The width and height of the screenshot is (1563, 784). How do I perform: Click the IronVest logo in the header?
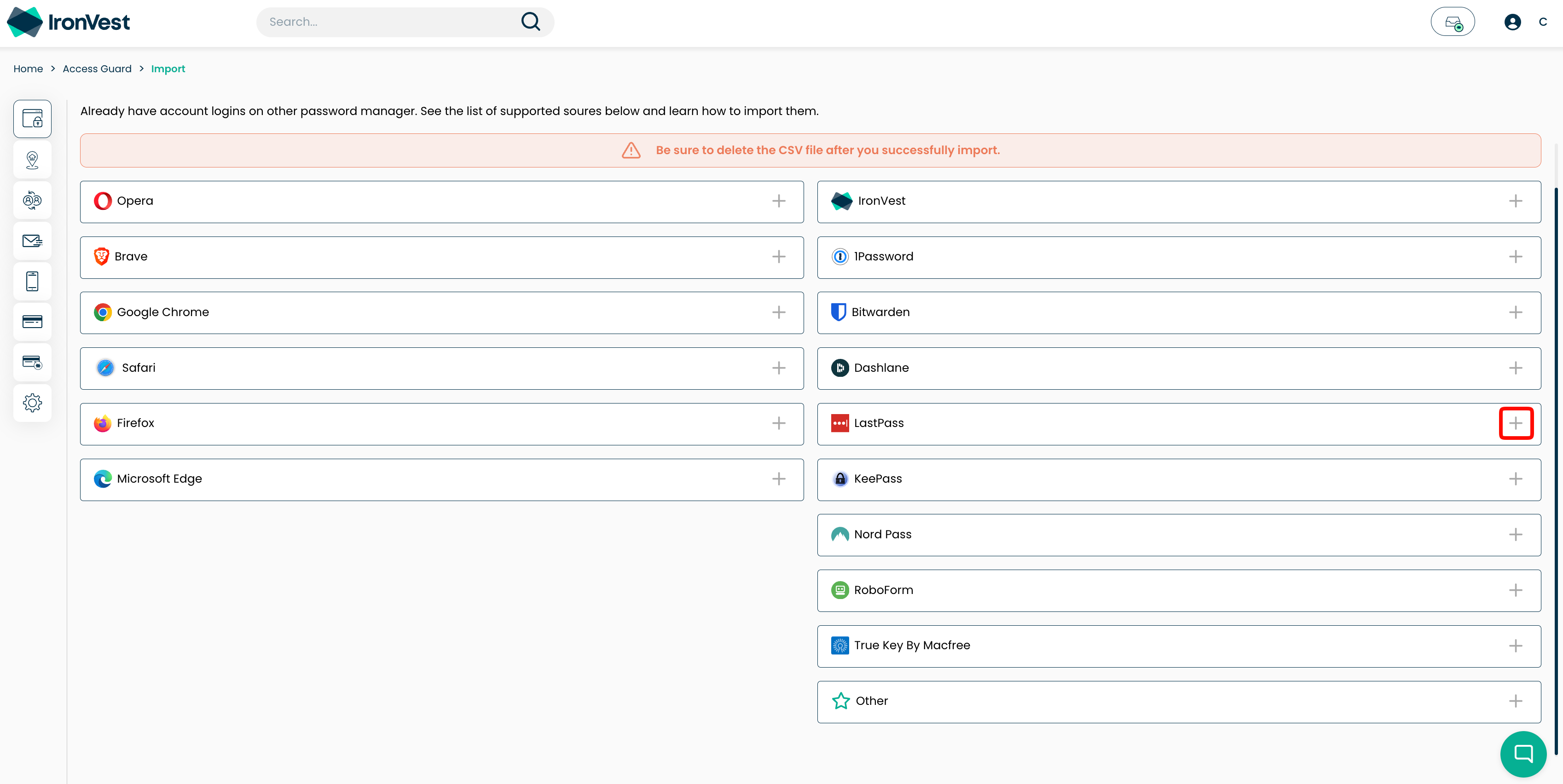point(68,22)
